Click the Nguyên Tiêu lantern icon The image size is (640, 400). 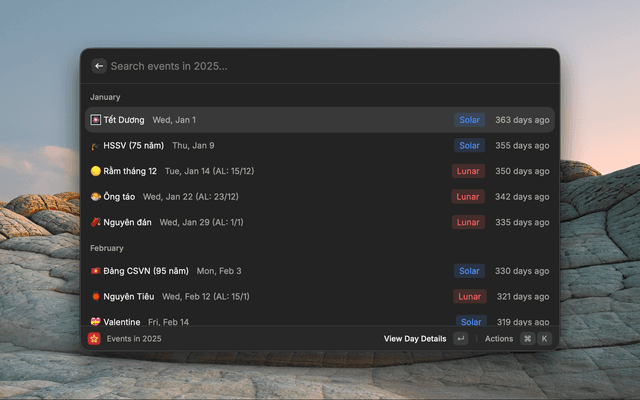(95, 297)
